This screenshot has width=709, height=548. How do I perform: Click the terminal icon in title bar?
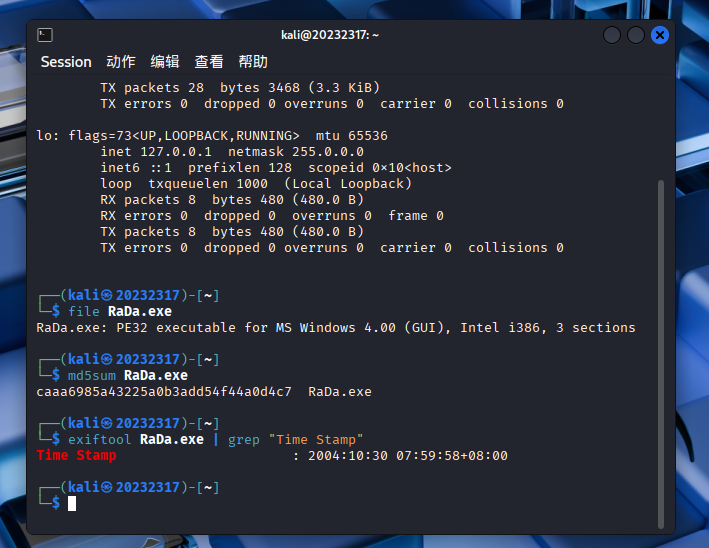click(45, 35)
